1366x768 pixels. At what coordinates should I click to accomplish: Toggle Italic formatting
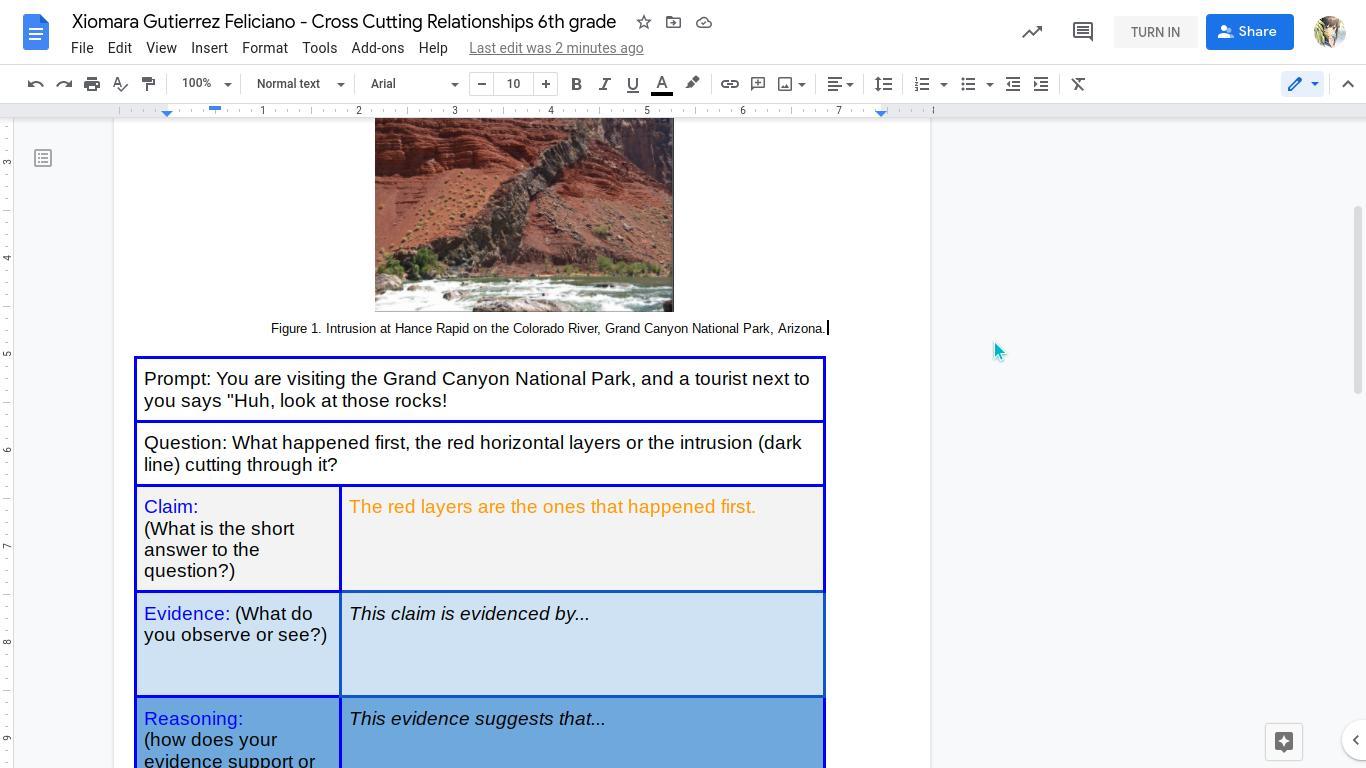[x=604, y=84]
